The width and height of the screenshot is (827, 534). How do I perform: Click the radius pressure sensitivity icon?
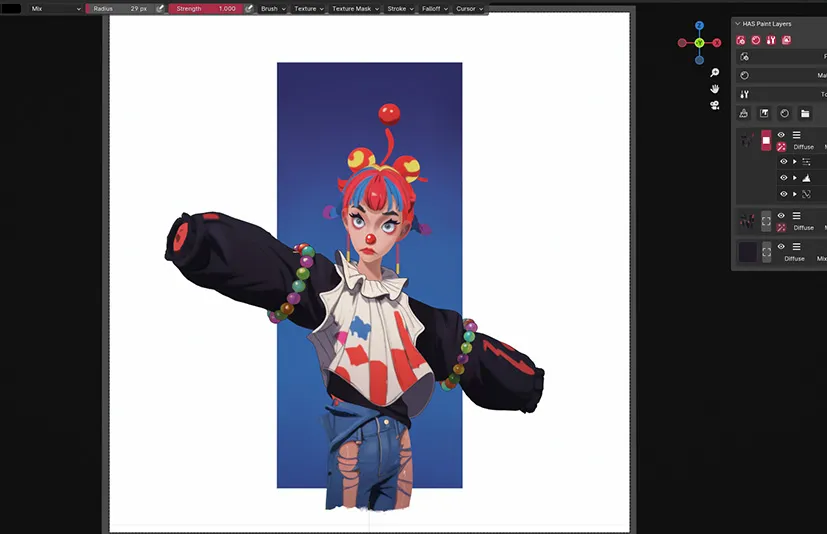[x=159, y=8]
